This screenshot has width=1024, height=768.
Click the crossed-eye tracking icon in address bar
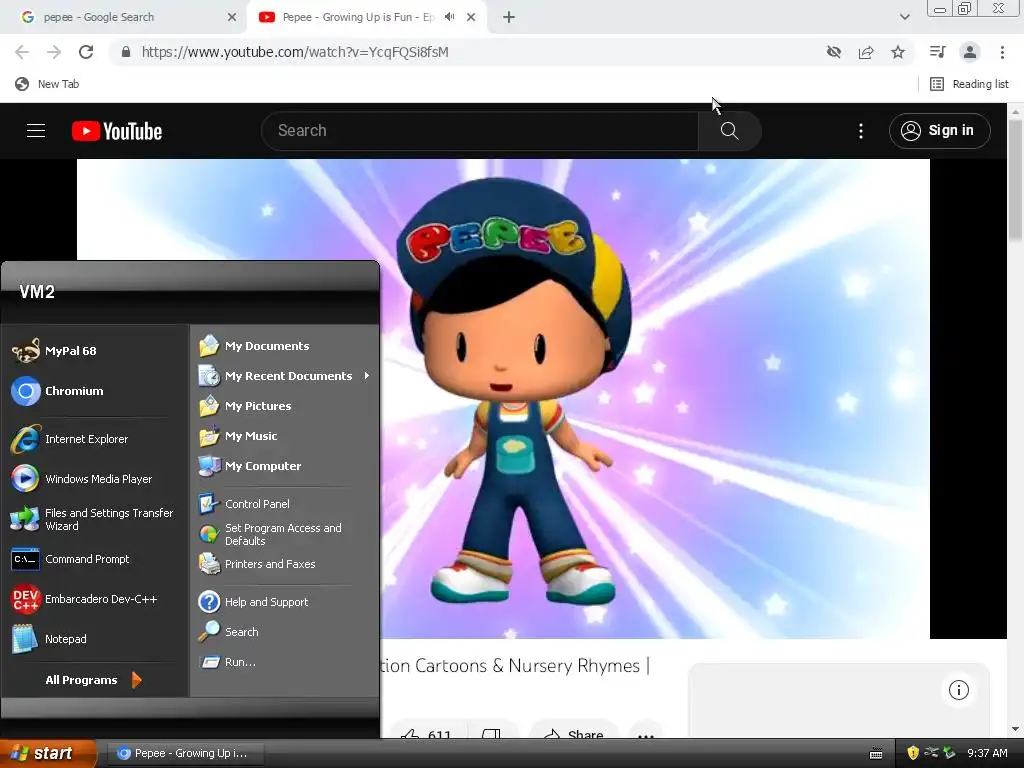tap(833, 52)
